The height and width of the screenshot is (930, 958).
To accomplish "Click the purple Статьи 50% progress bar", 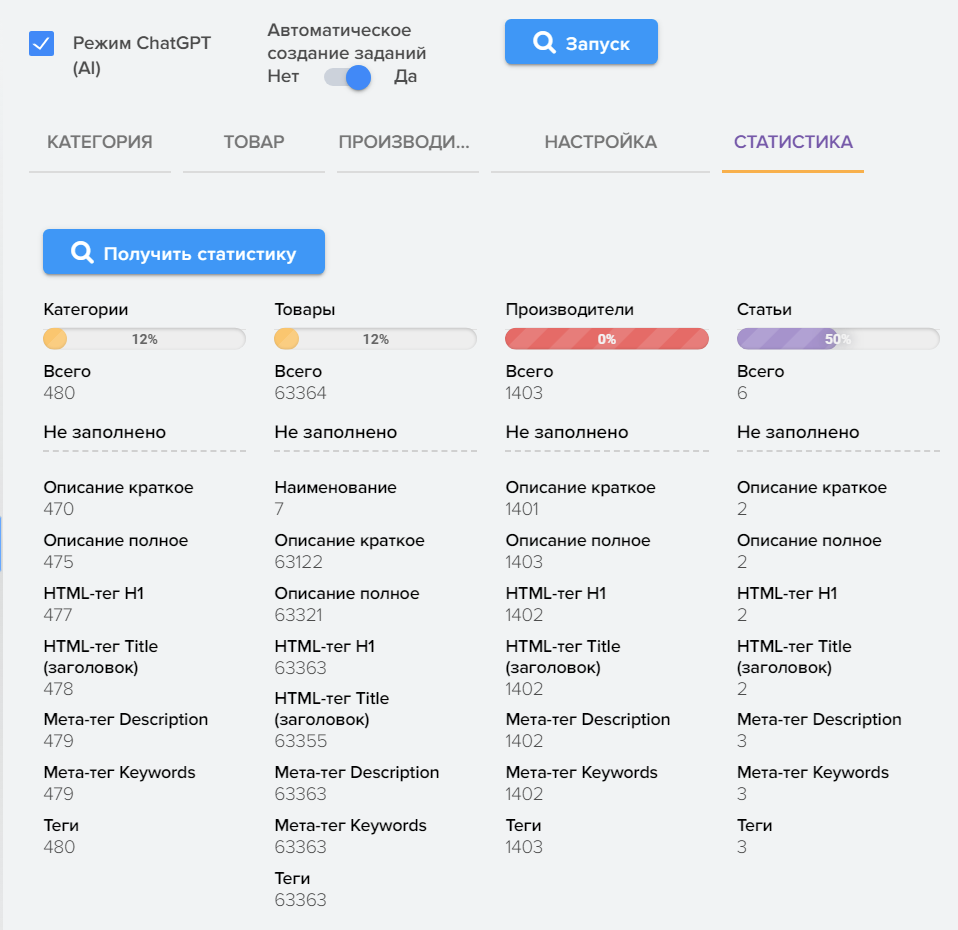I will click(x=837, y=339).
